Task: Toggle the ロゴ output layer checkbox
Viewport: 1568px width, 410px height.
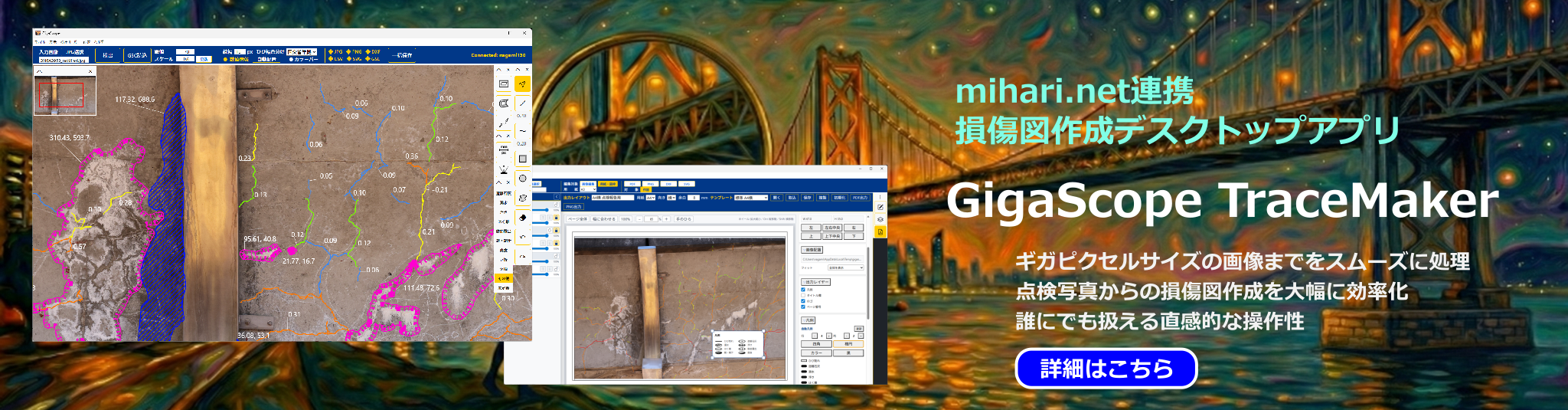Action: pos(803,300)
